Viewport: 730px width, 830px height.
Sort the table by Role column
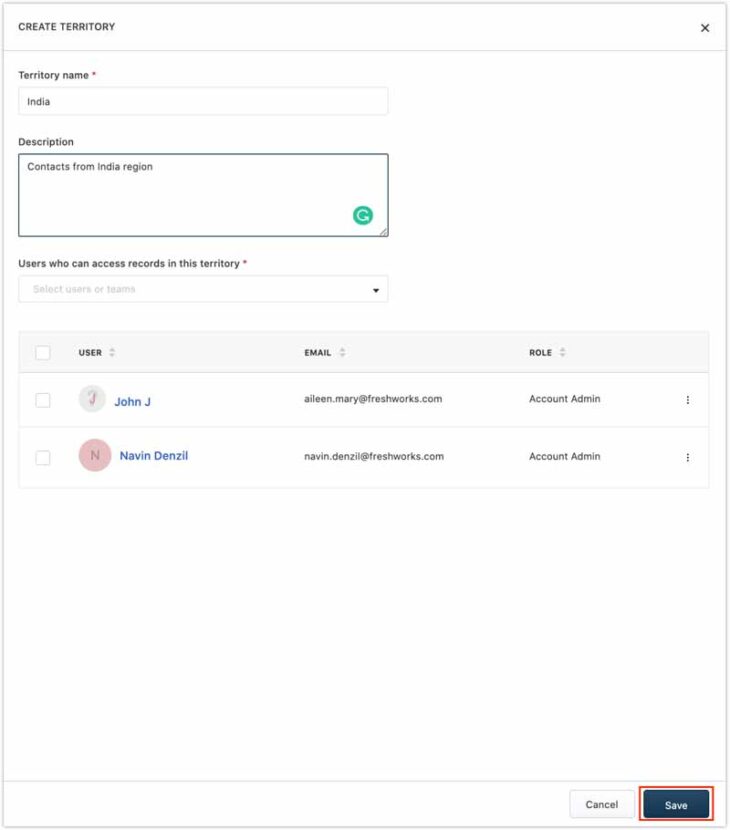tap(562, 353)
